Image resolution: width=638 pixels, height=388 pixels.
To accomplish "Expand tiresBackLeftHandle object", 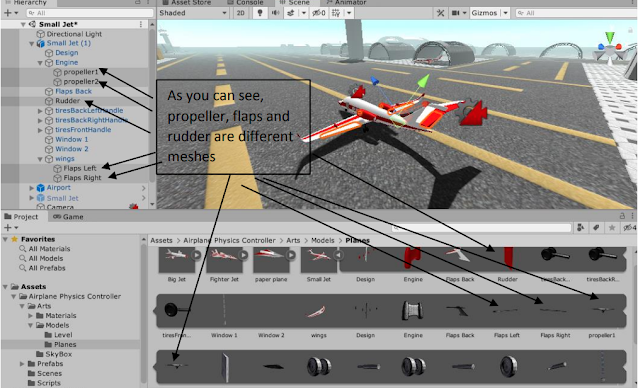I will (x=40, y=111).
